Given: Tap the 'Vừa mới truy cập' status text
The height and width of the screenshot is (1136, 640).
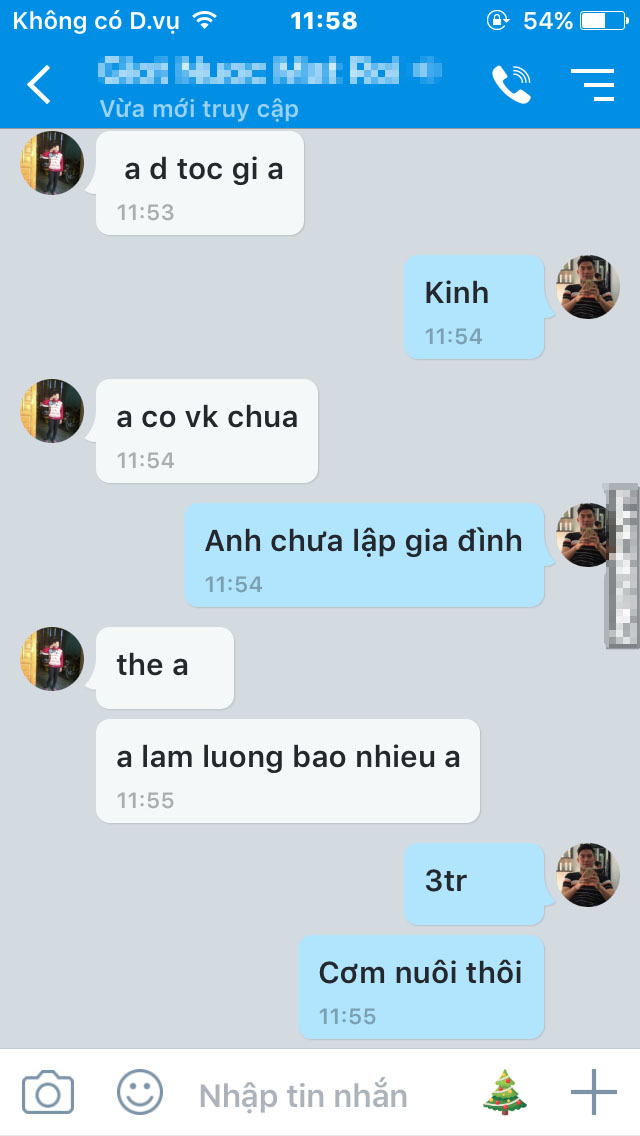Looking at the screenshot, I should [x=199, y=109].
